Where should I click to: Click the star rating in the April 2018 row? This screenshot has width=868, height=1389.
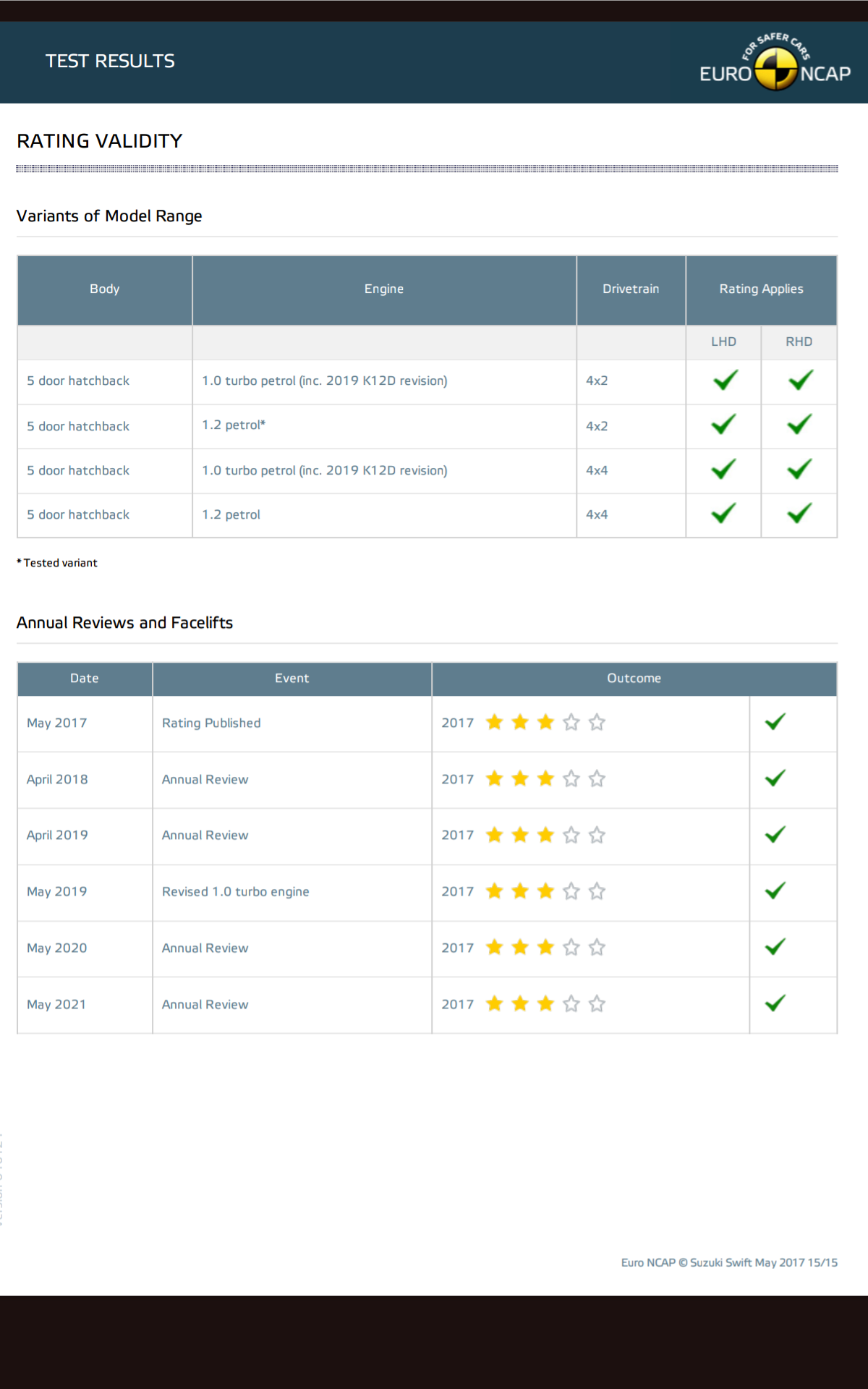point(545,778)
